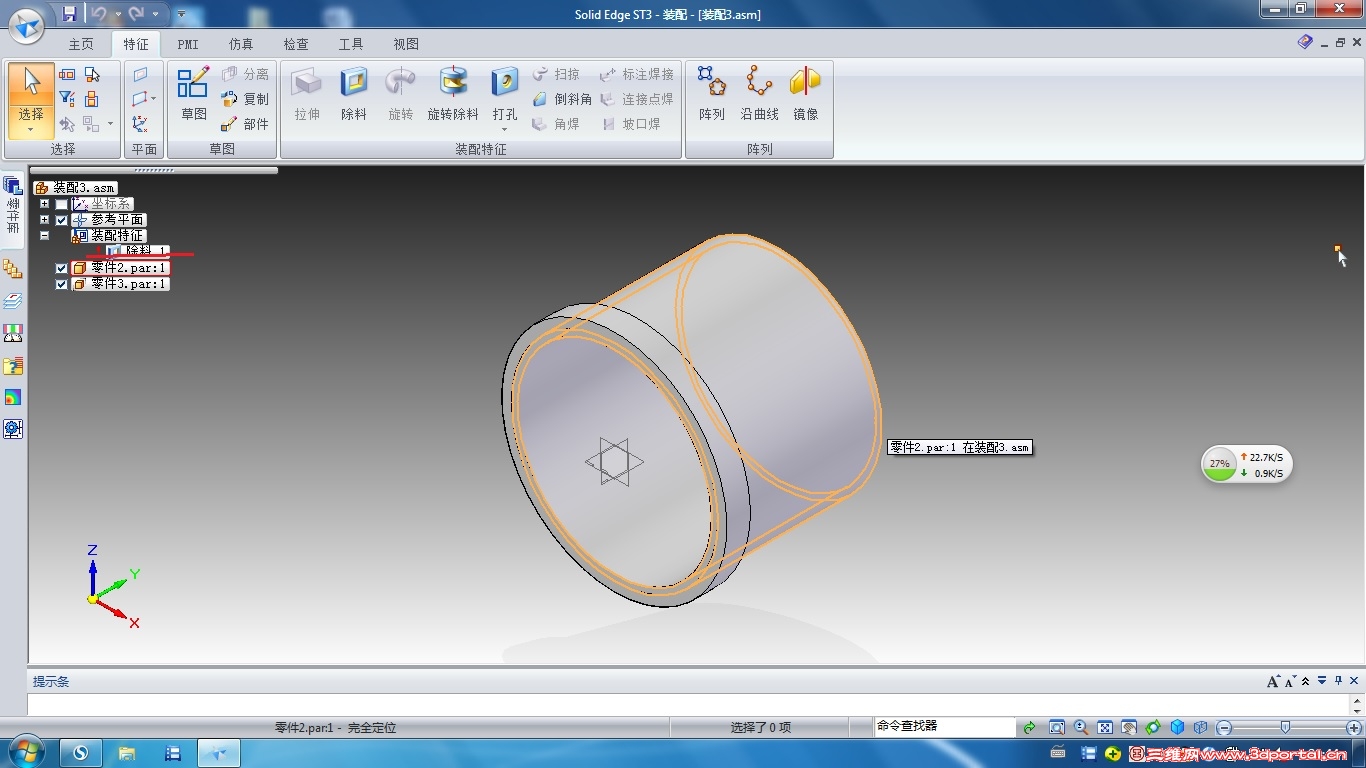
Task: Click the 倒斜角 chamfer button
Action: 561,99
